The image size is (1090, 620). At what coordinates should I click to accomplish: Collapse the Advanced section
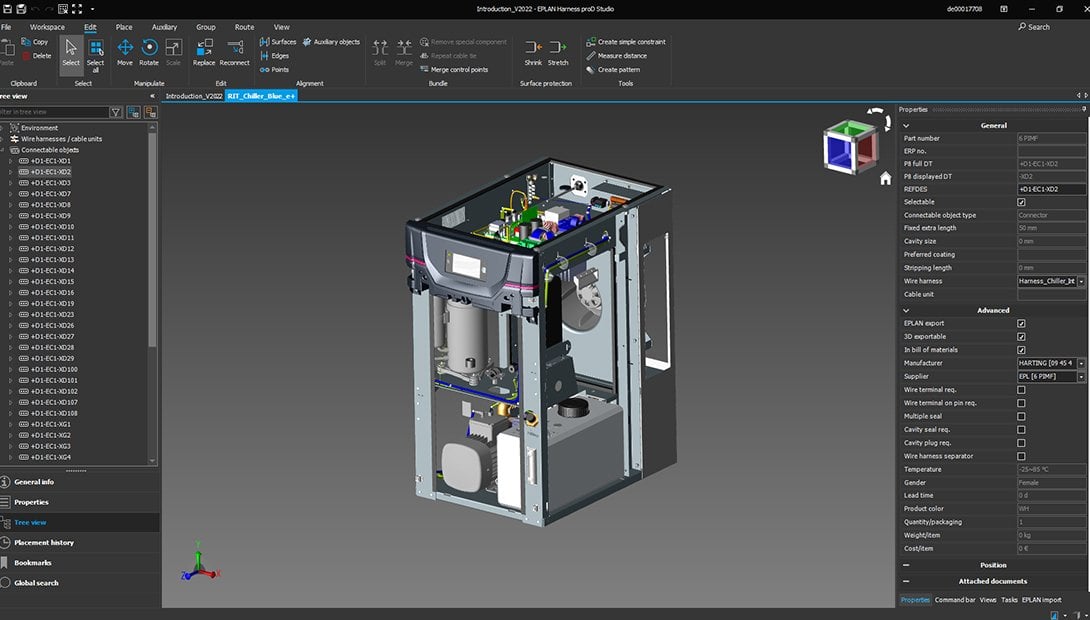(905, 310)
